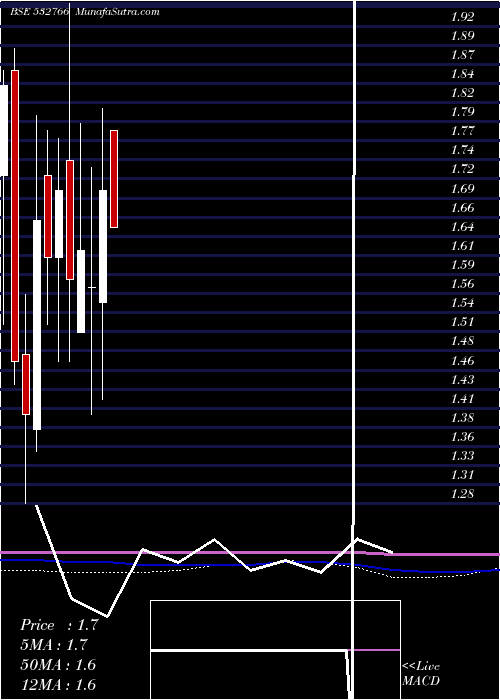The height and width of the screenshot is (700, 500).
Task: Click the 'BSE 532766' ticker label
Action: point(39,12)
